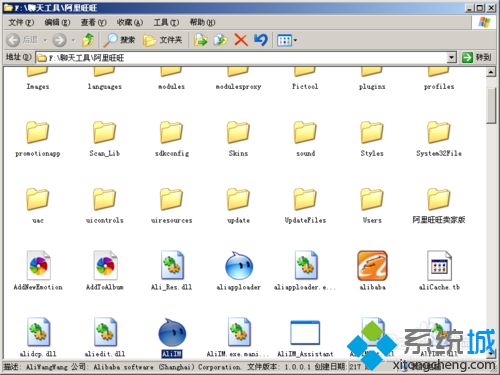Select the Images folder
The width and height of the screenshot is (500, 375).
point(38,79)
